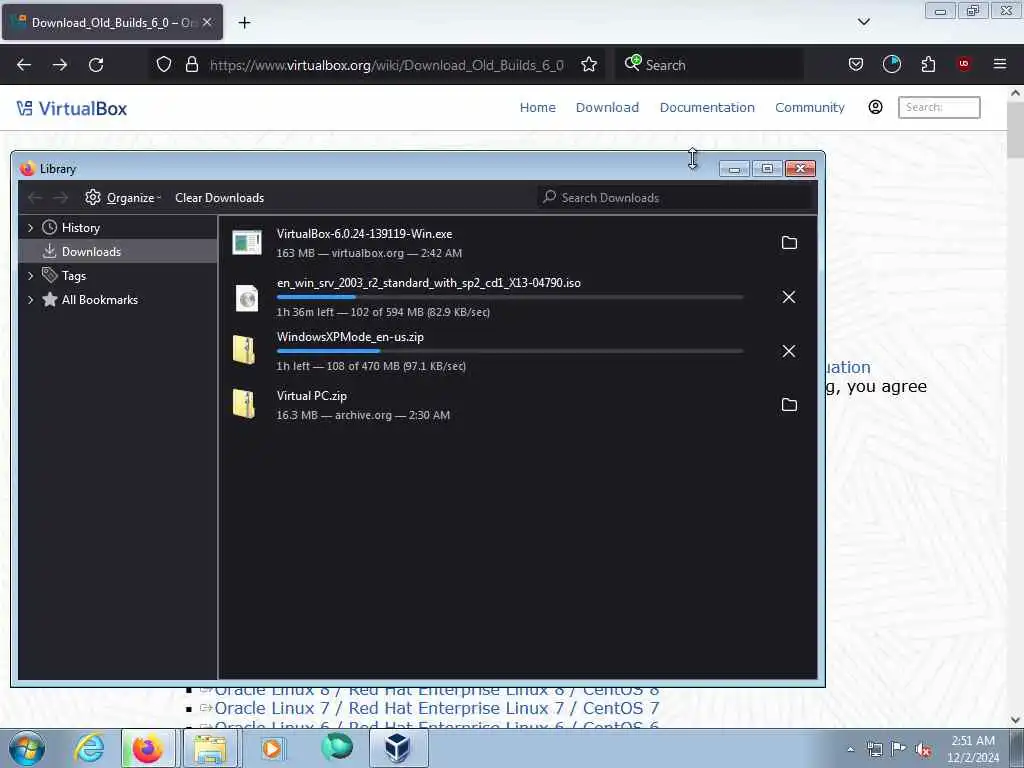
Task: Open the tracking protection shield
Action: (x=164, y=65)
